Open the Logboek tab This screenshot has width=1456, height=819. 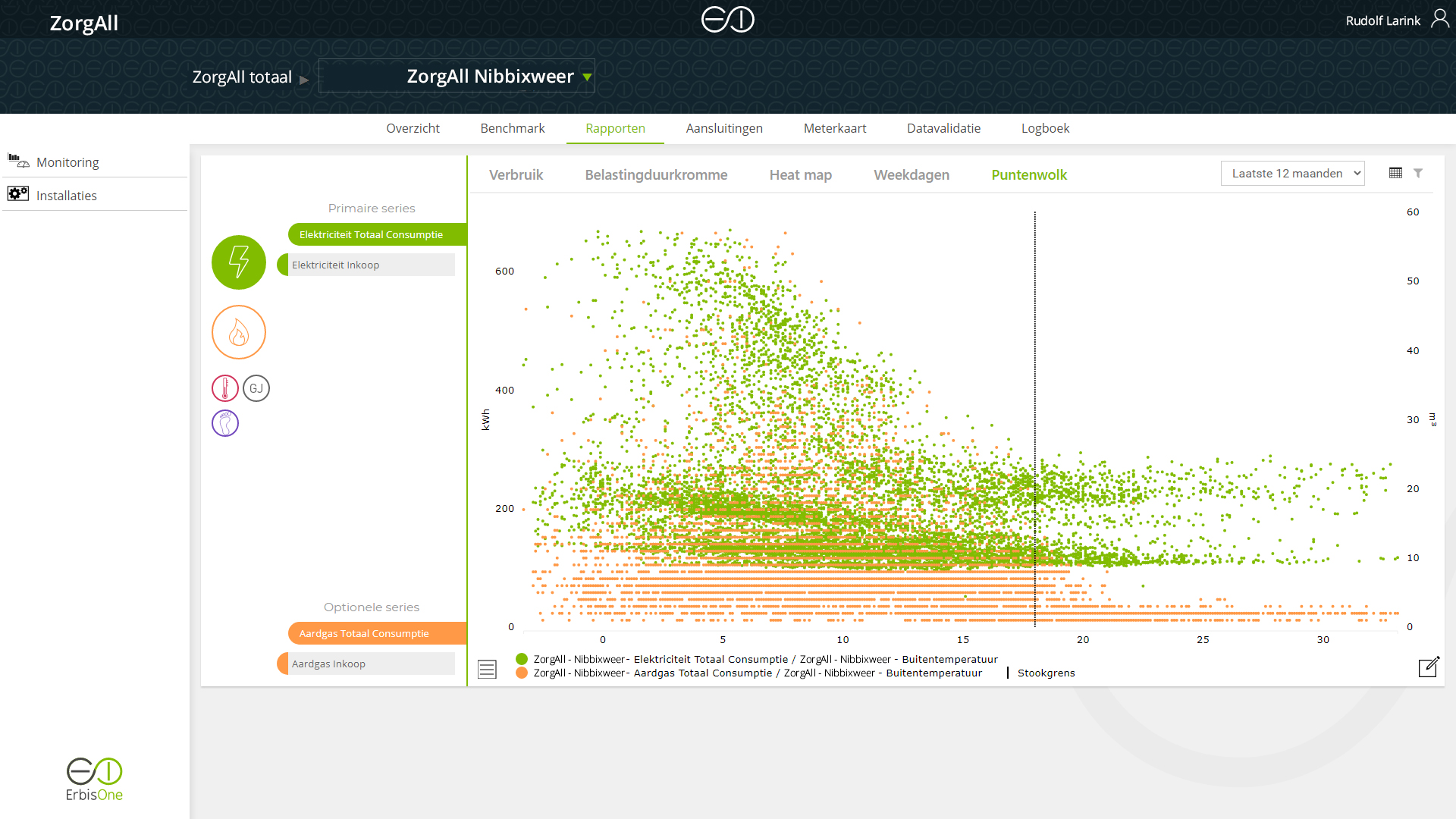1045,128
